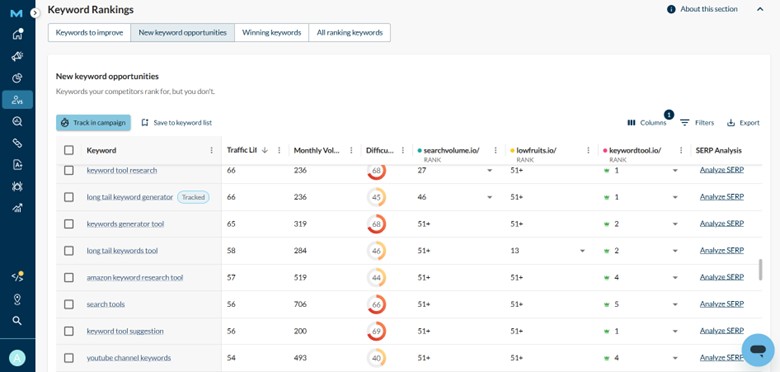Open the page optimization icon in the sidebar
The width and height of the screenshot is (780, 372).
17,165
